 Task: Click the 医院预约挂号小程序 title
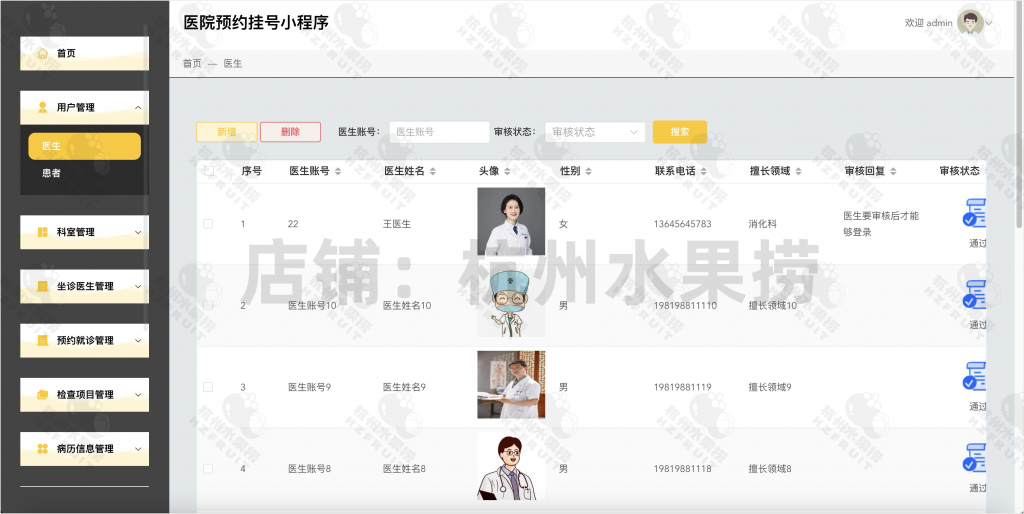click(x=256, y=22)
